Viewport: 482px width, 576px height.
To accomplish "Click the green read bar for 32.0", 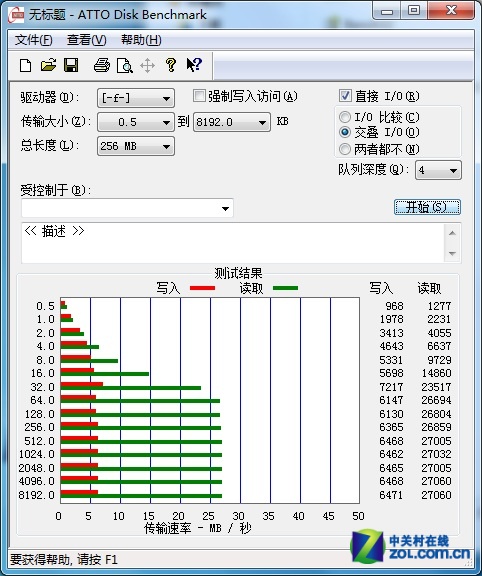I will (x=131, y=388).
